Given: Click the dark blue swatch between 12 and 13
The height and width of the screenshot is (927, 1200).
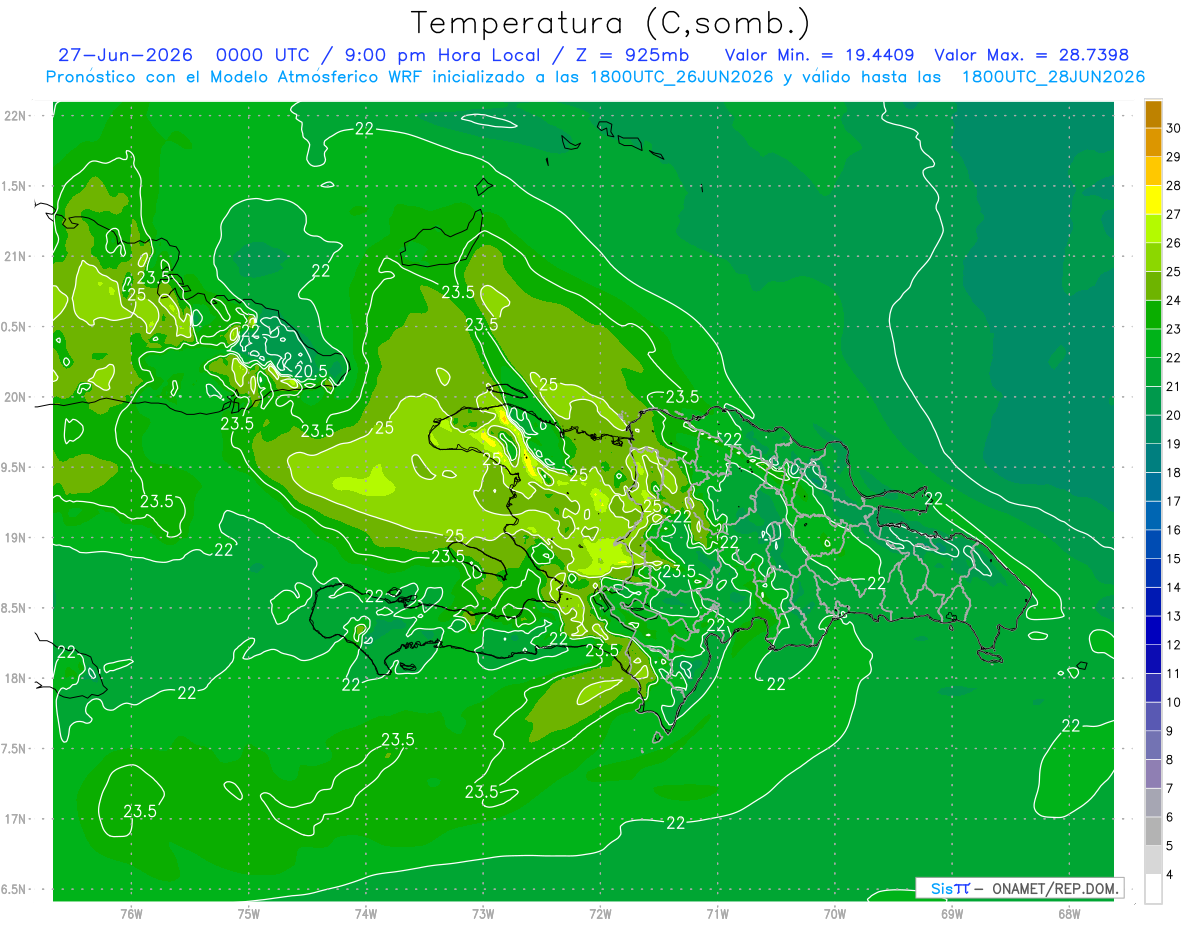Looking at the screenshot, I should tap(1153, 631).
